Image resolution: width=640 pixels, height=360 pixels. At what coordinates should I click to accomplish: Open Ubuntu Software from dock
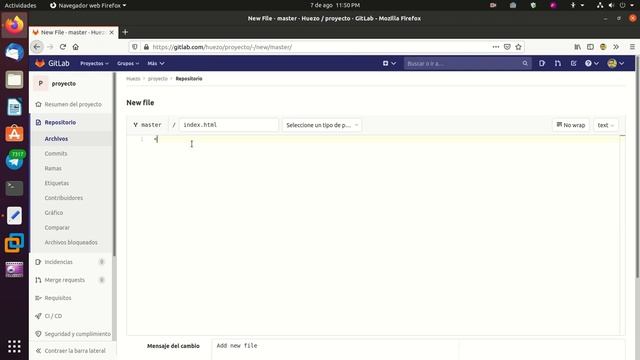(14, 134)
